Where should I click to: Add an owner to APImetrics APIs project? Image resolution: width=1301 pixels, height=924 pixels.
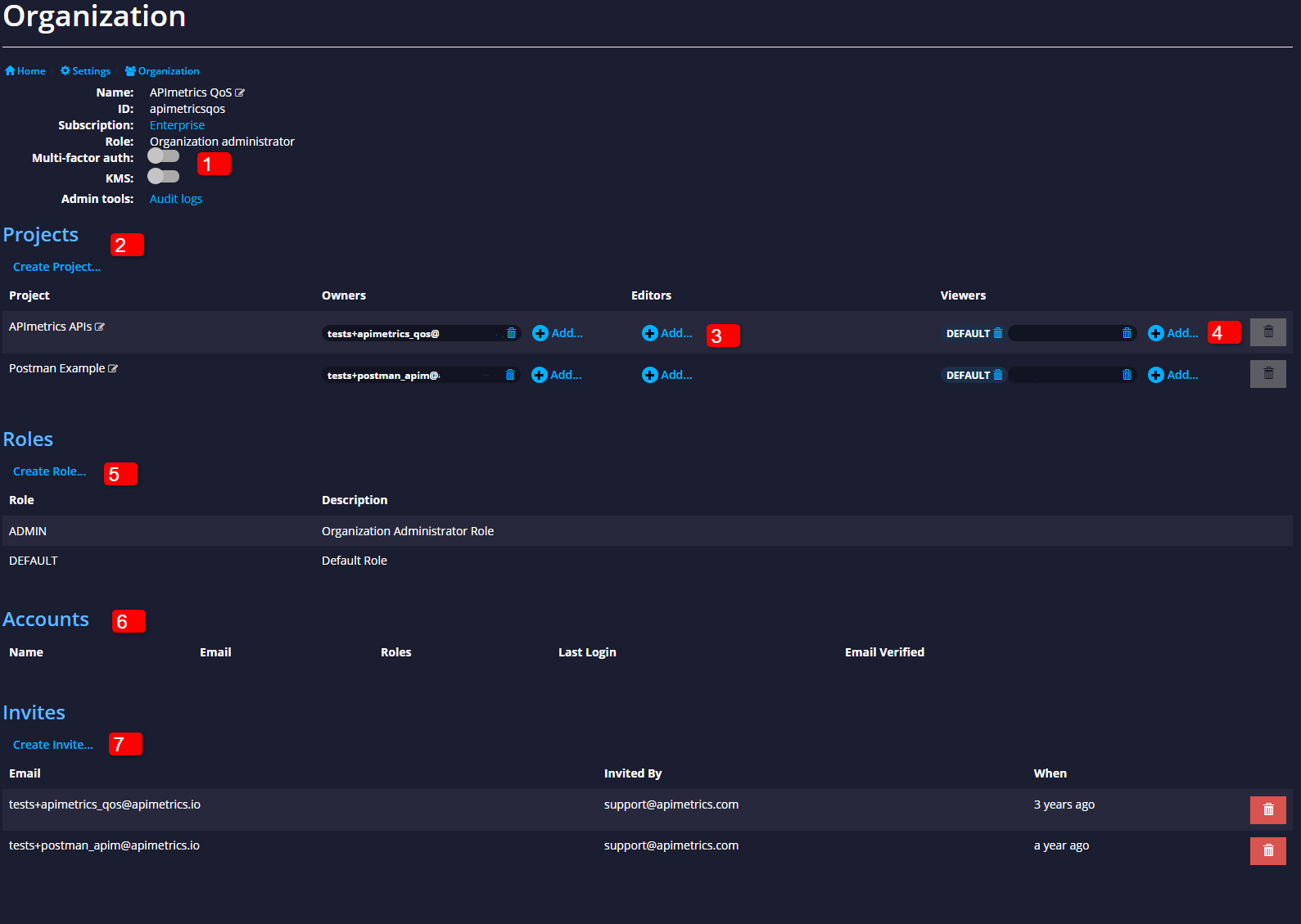558,333
